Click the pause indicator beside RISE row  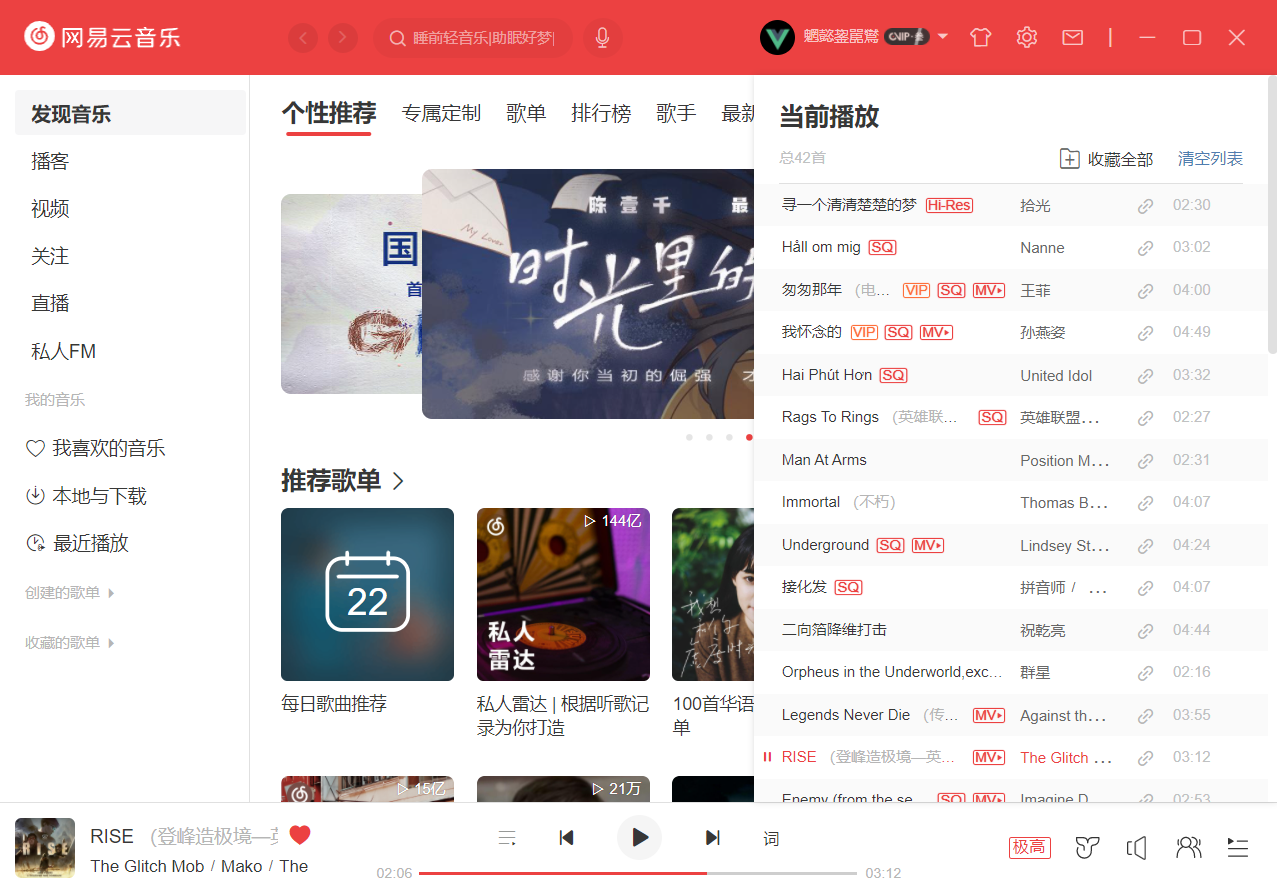(x=767, y=757)
